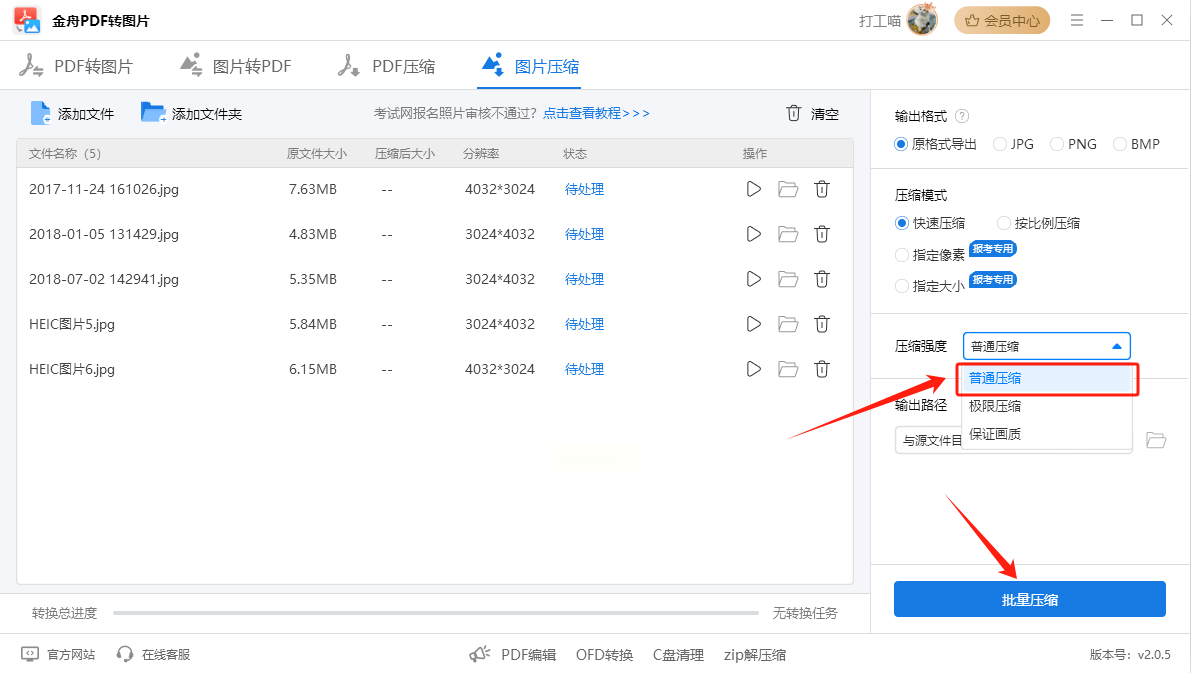Image resolution: width=1191 pixels, height=673 pixels.
Task: Click the 添加文件夹 add folder icon
Action: click(x=153, y=113)
